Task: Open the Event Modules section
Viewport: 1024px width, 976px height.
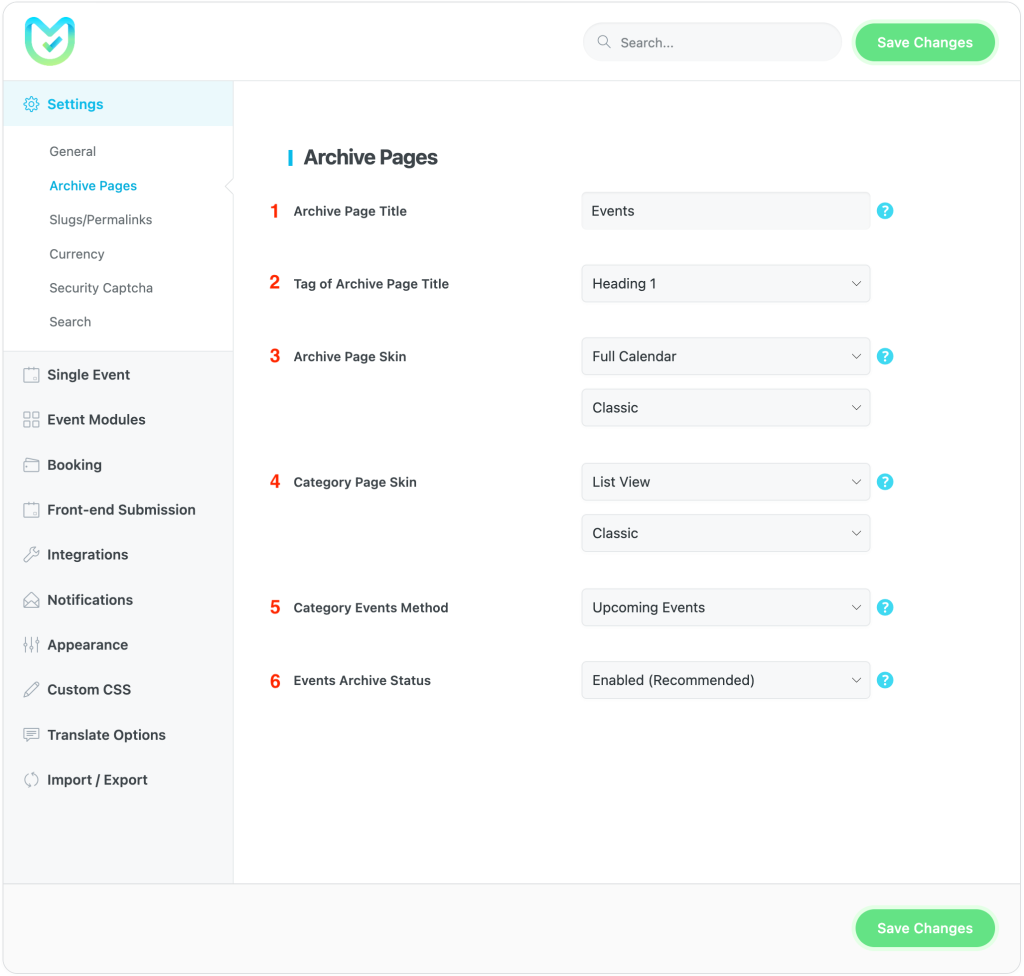Action: (96, 420)
